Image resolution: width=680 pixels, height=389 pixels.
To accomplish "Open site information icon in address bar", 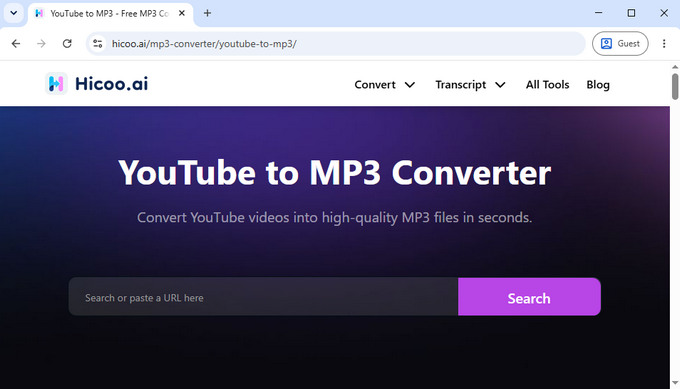I will (98, 44).
